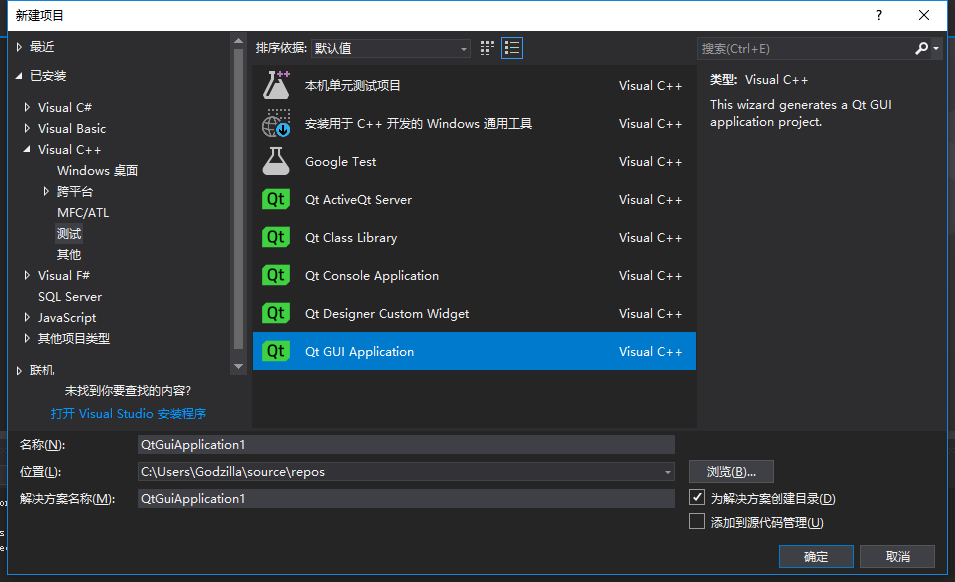Select the 其他 category under Visual C++

pos(69,254)
